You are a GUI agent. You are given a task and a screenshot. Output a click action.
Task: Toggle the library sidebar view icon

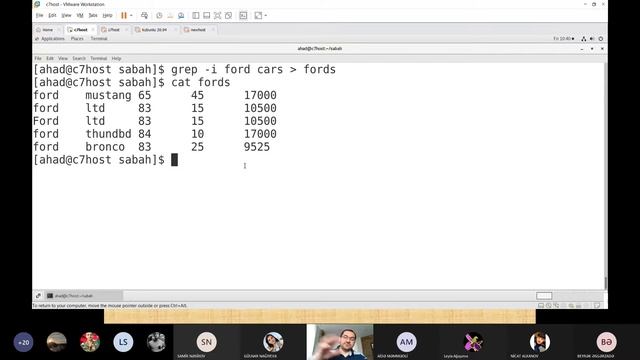click(196, 16)
